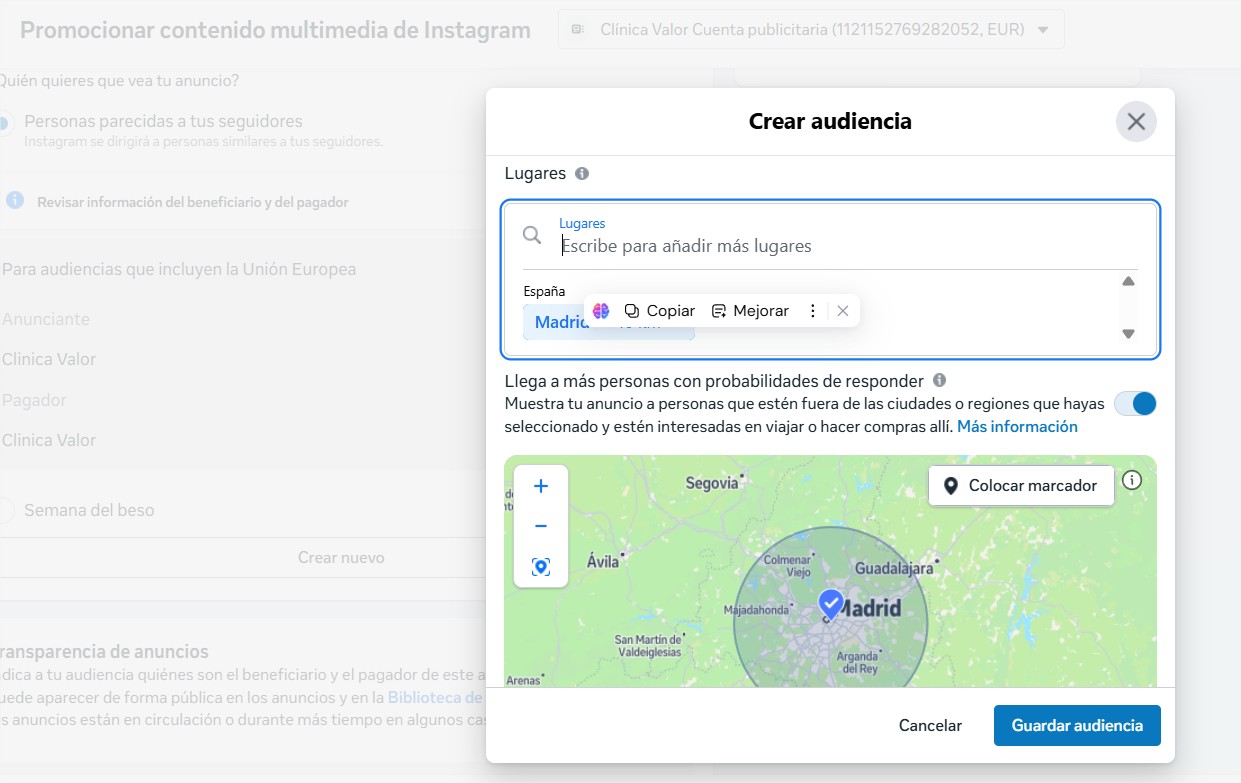Click info icon beside 'Llega a más personas'

tap(939, 381)
